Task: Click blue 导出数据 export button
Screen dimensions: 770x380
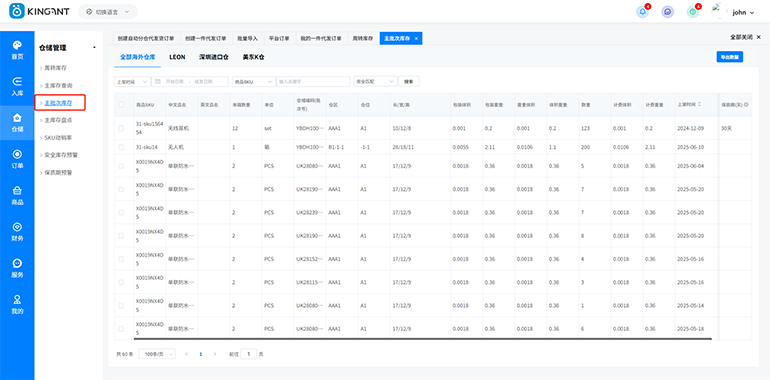Action: 729,57
